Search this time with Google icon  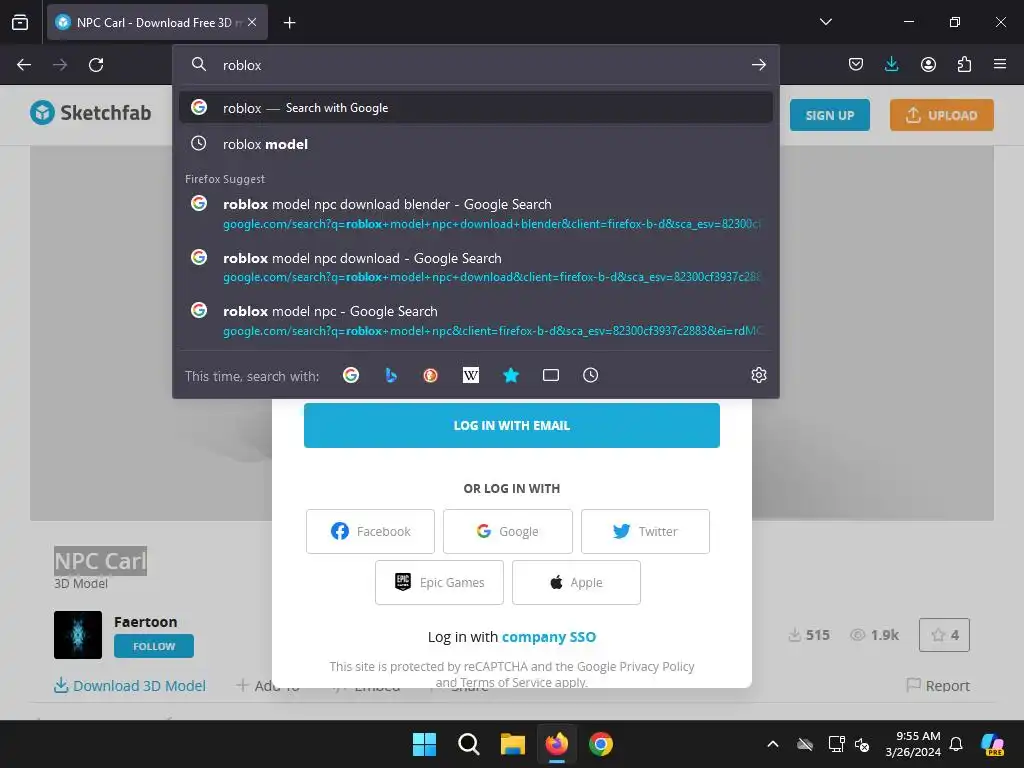click(351, 376)
